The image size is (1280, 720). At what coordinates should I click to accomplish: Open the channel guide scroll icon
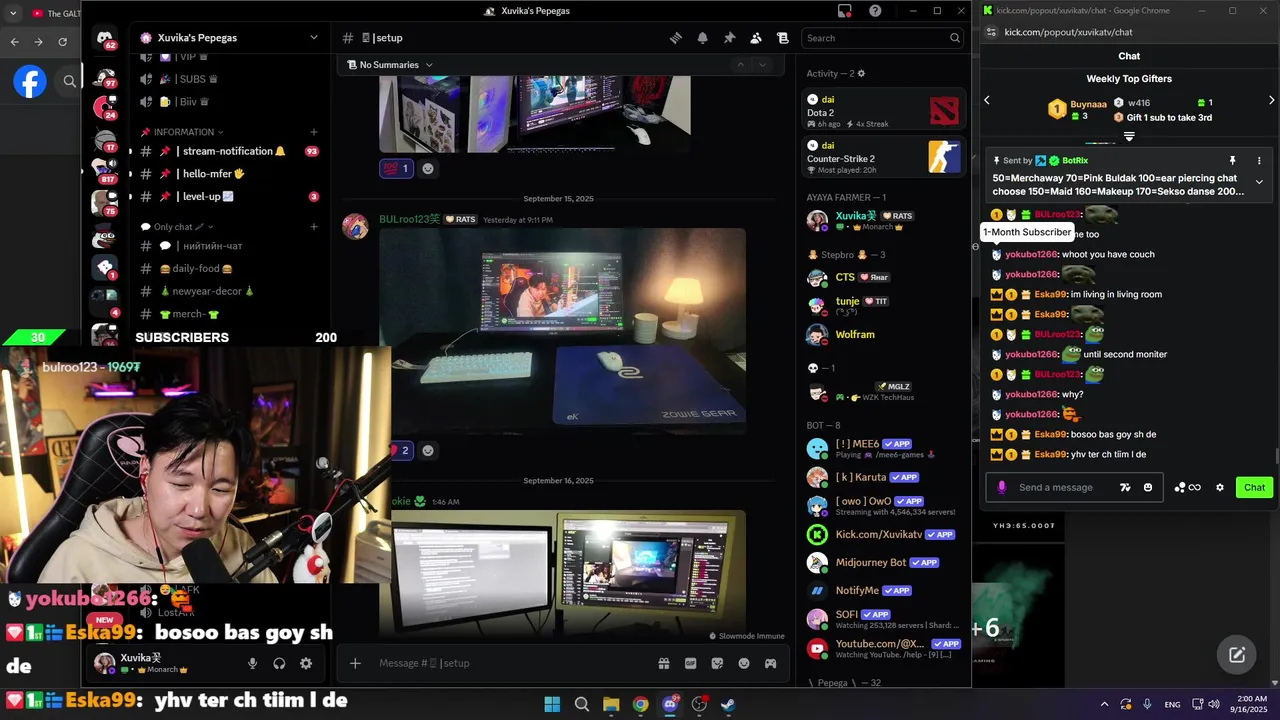coord(783,38)
